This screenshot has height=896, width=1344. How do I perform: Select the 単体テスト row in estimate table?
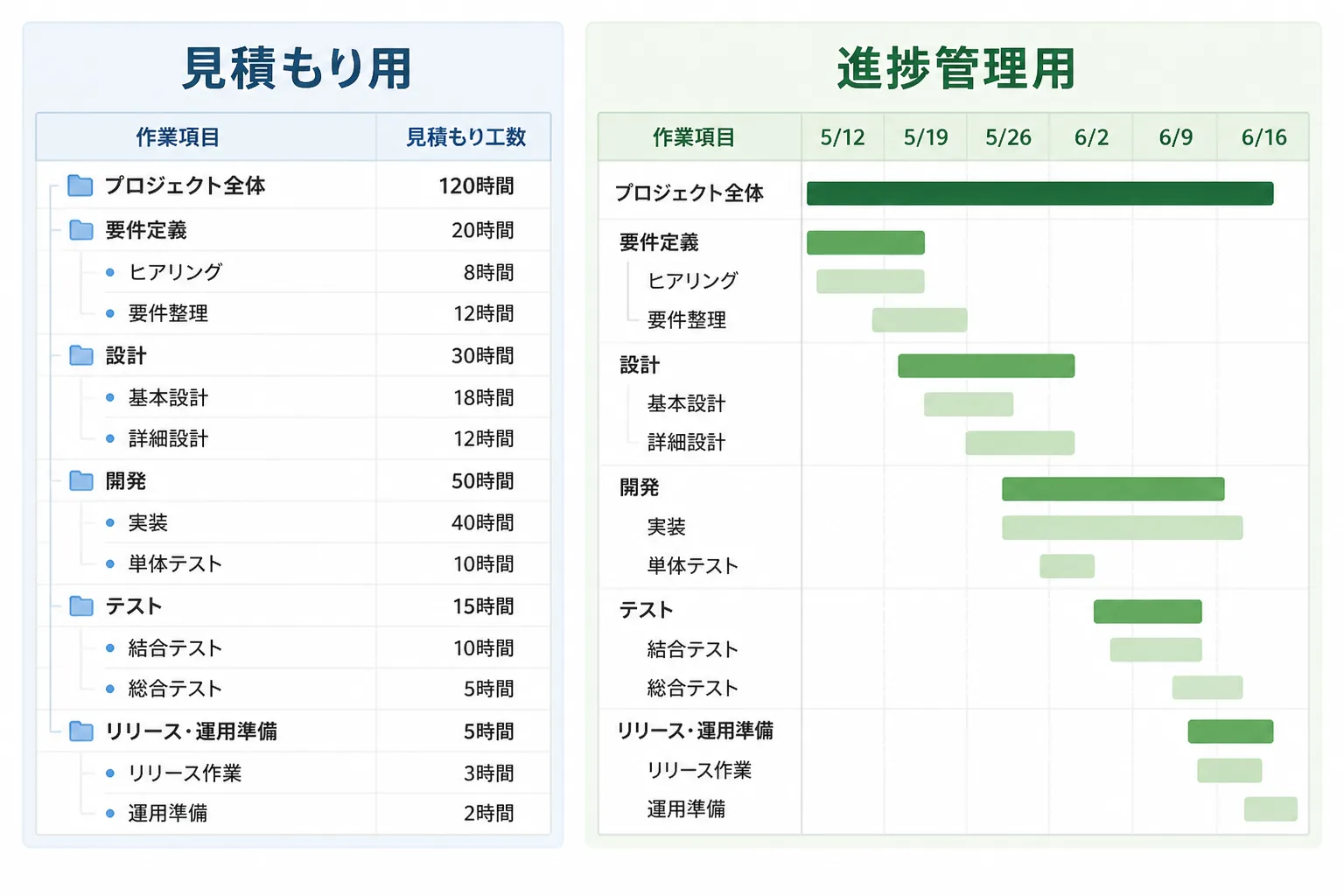[293, 563]
